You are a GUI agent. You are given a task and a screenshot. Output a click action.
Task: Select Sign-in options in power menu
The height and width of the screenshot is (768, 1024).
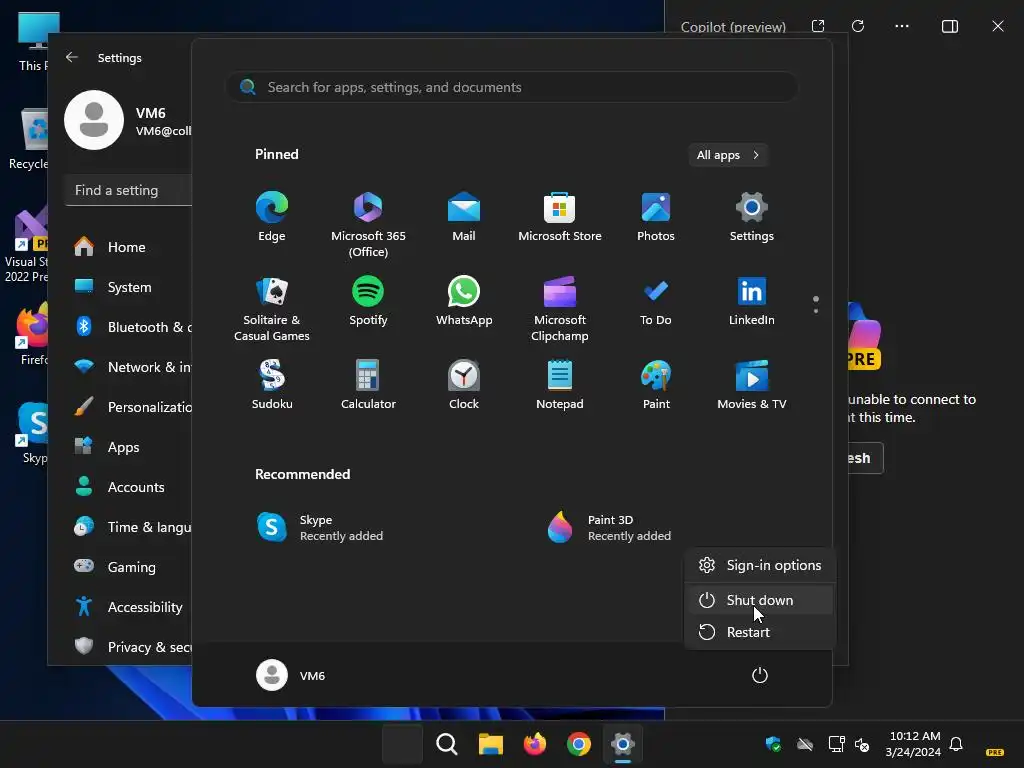coord(760,565)
